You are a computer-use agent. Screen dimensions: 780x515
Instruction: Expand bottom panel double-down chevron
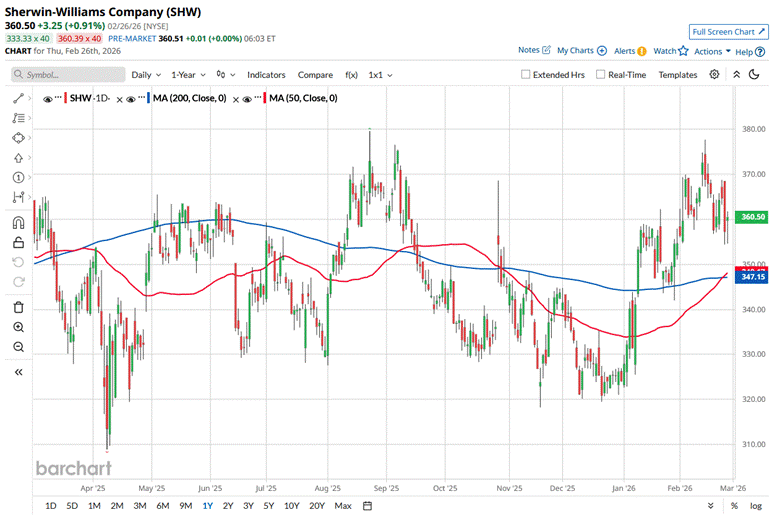pos(710,506)
